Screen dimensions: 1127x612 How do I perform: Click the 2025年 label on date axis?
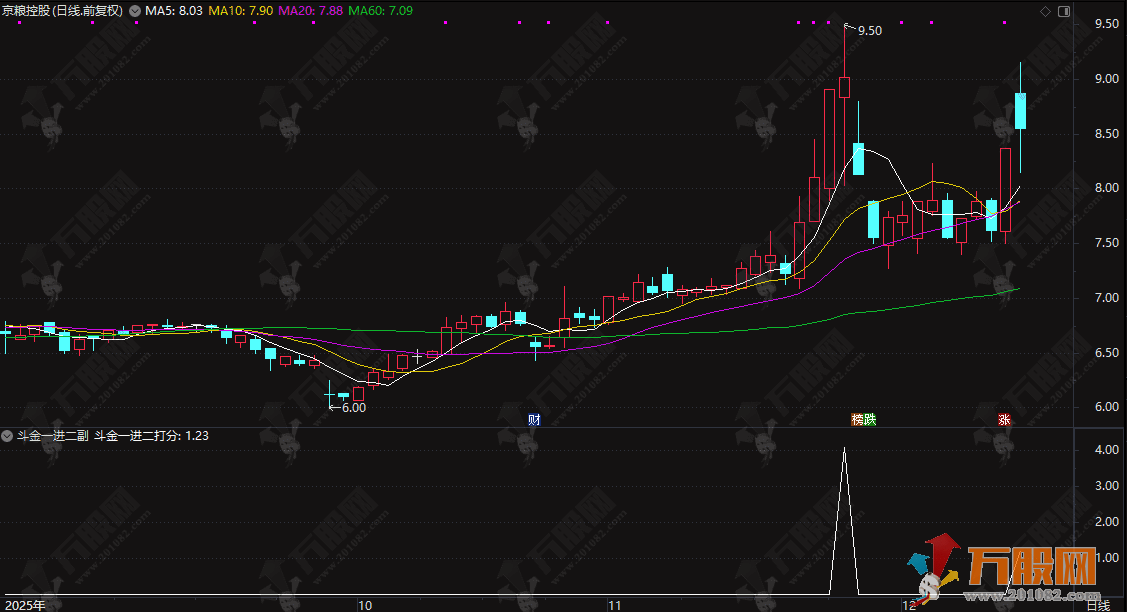(25, 604)
